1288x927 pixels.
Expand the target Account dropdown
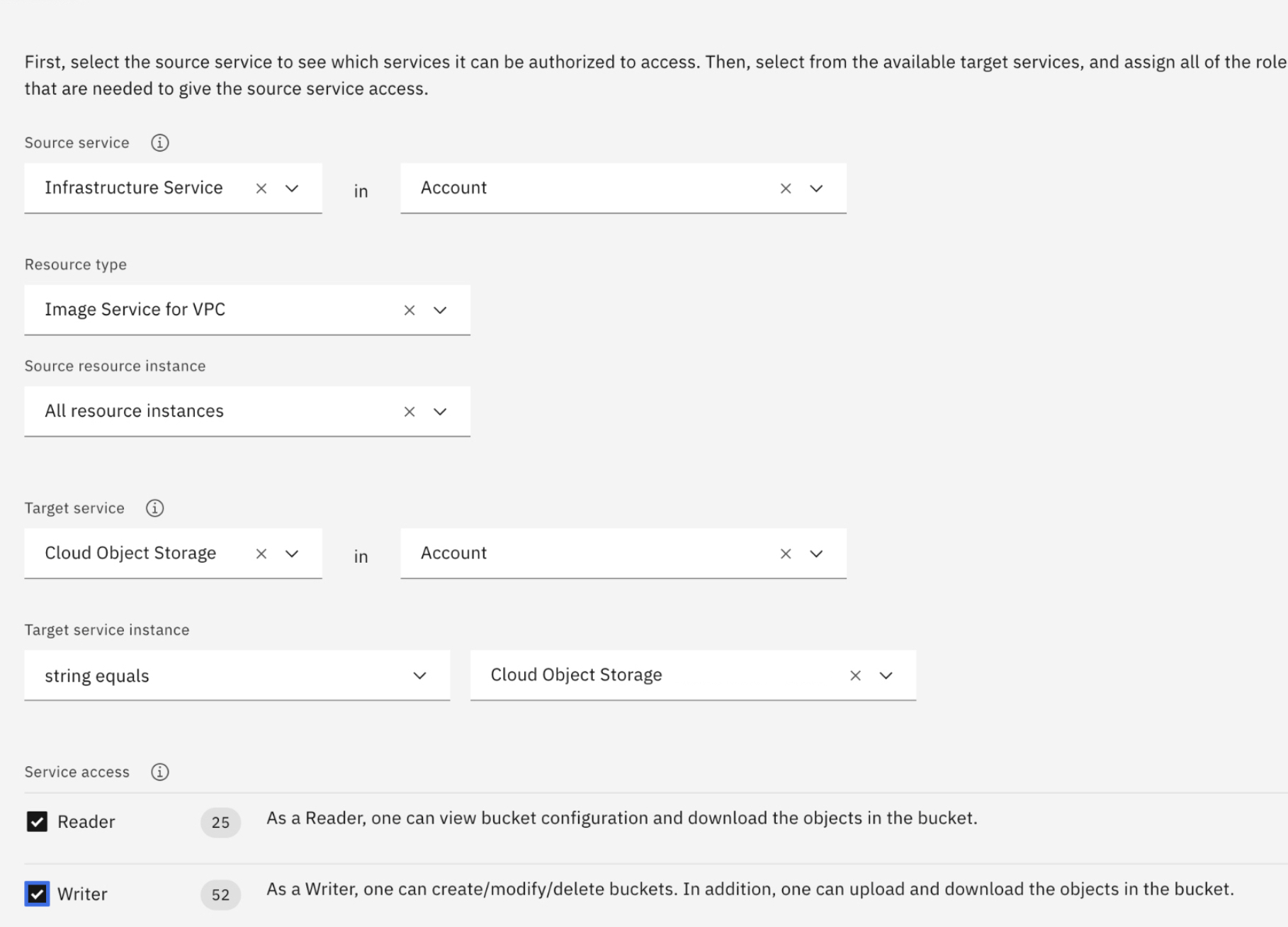(815, 553)
